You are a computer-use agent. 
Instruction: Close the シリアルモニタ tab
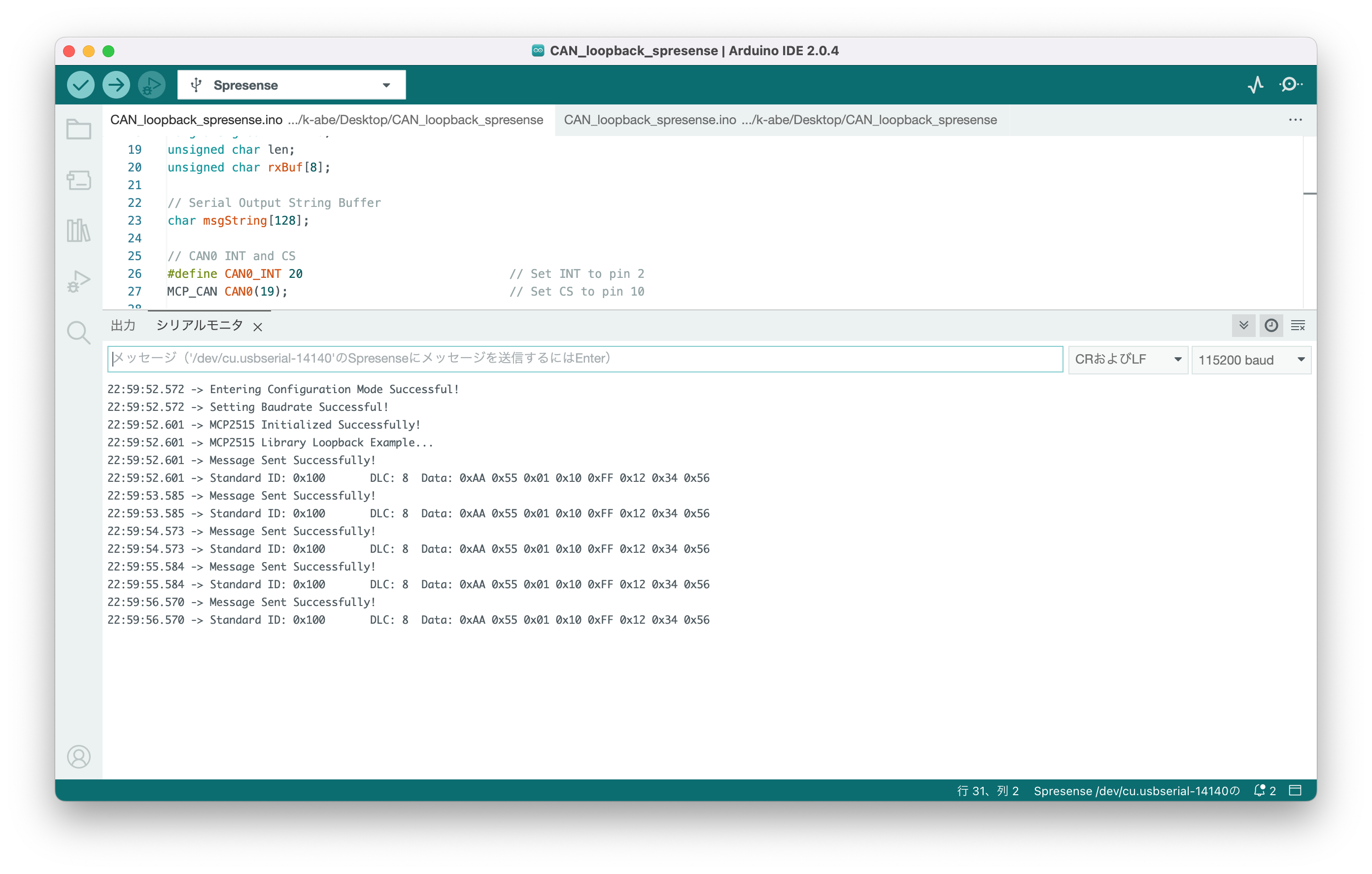pos(258,327)
